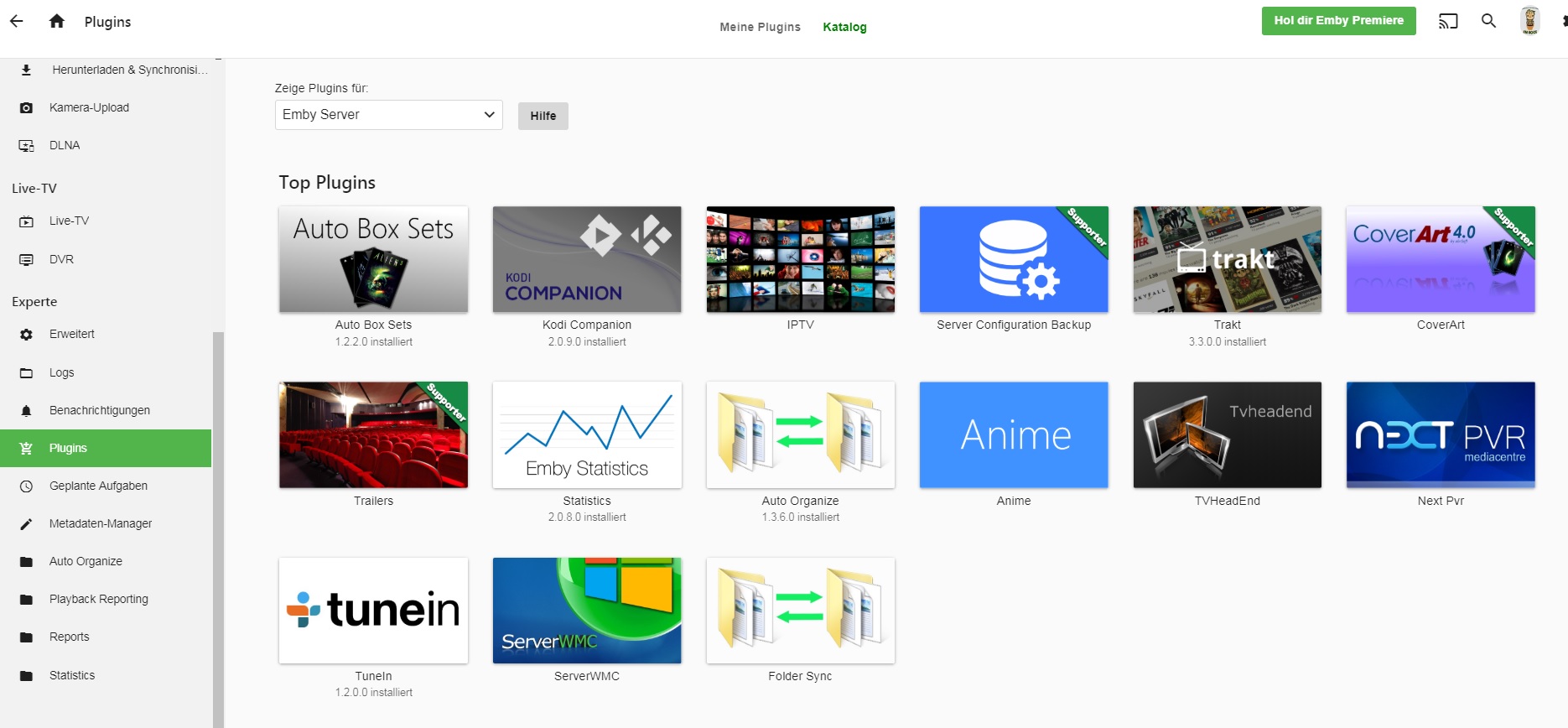Screen dimensions: 1568x728
Task: Open the TuneIn plugin thumbnail
Action: point(373,611)
